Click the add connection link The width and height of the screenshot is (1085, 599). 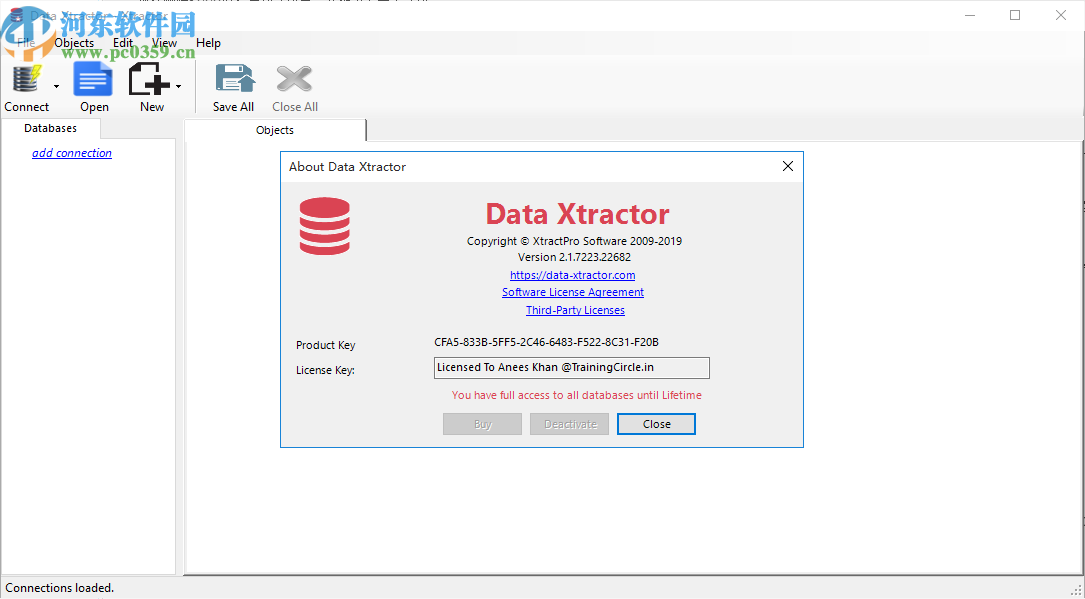coord(71,152)
